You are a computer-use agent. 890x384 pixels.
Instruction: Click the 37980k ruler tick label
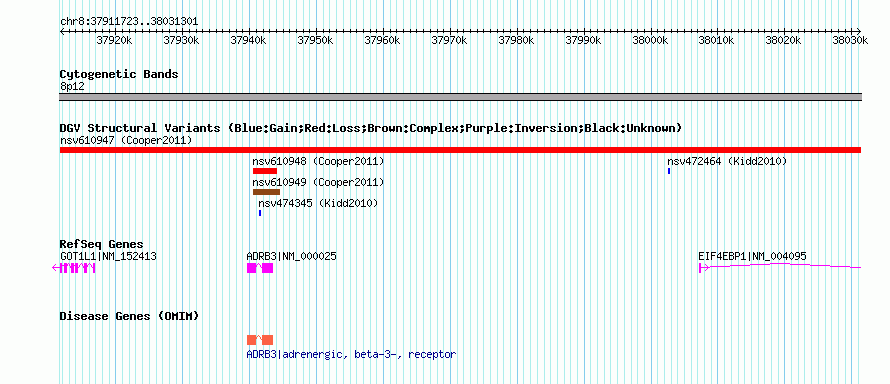tap(516, 40)
